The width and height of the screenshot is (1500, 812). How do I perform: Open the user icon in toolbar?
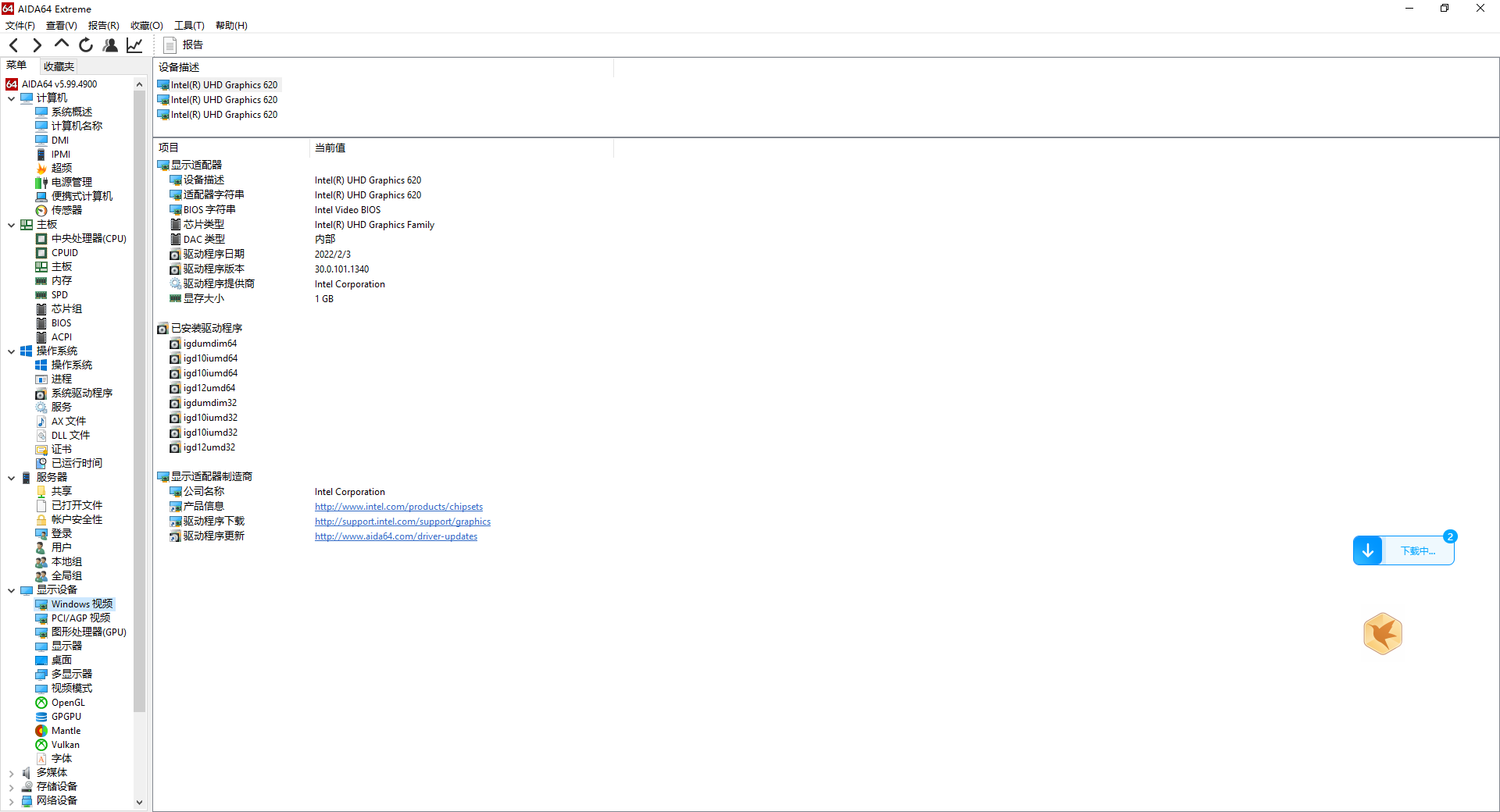(x=110, y=45)
